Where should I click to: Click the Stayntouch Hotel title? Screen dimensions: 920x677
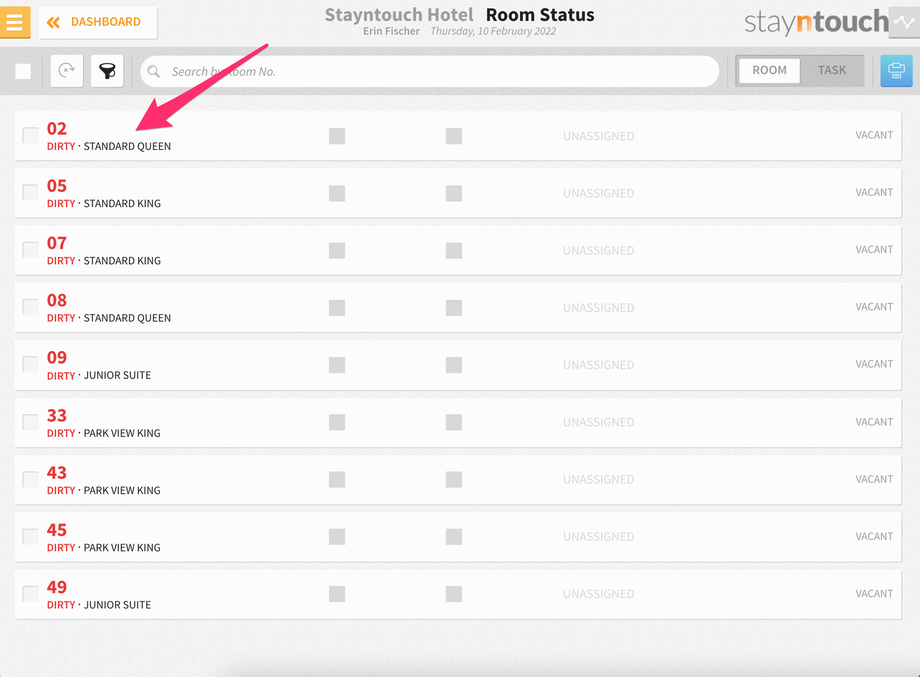point(399,15)
